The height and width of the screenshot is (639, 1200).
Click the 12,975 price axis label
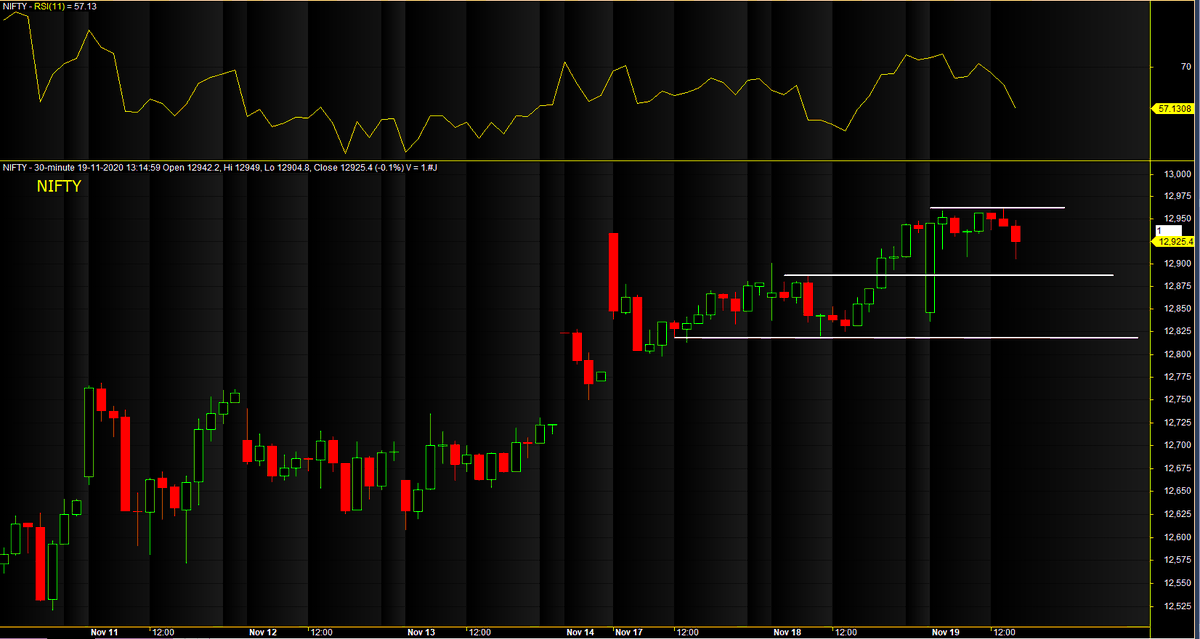point(1176,196)
